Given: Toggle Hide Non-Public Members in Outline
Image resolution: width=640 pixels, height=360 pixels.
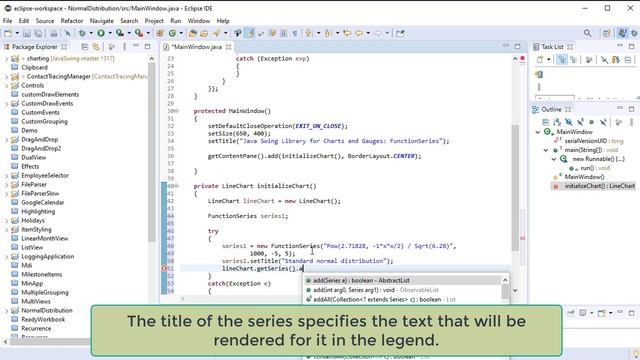Looking at the screenshot, I should [591, 122].
